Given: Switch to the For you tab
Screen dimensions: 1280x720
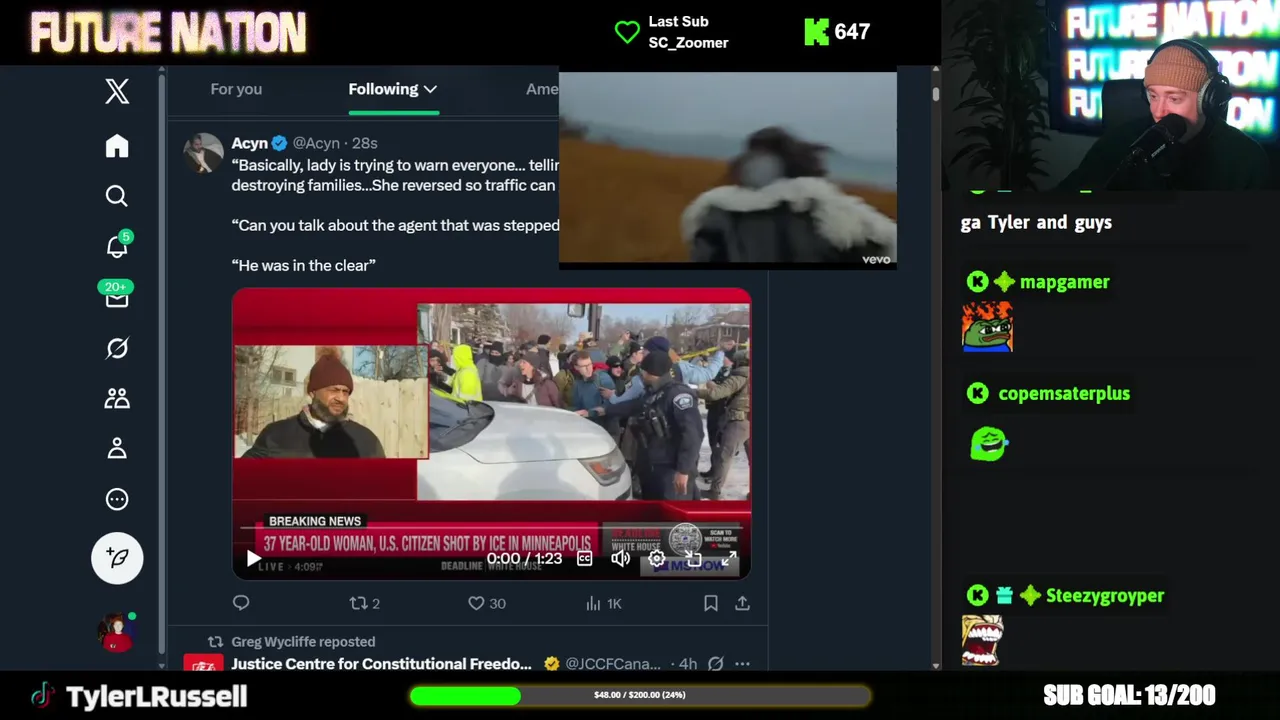Looking at the screenshot, I should pos(236,89).
